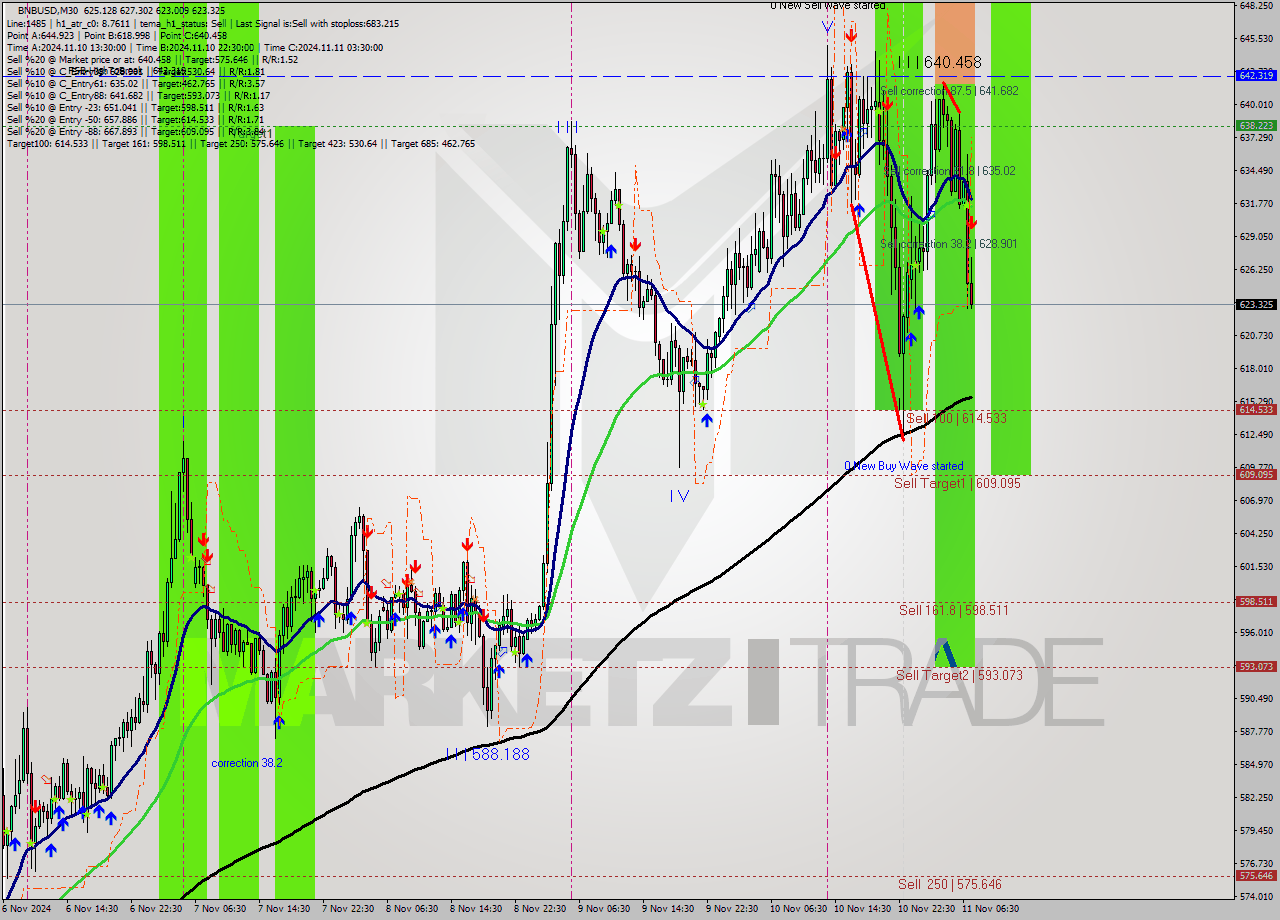Image resolution: width=1280 pixels, height=920 pixels.
Task: Click the 'Sell Target2 | 593.073' label
Action: [959, 675]
